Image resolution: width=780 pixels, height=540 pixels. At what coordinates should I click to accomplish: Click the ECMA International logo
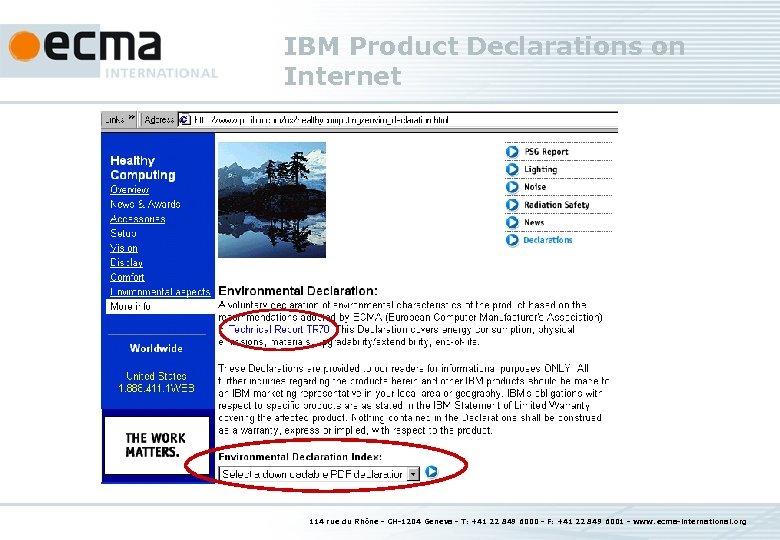click(x=109, y=52)
